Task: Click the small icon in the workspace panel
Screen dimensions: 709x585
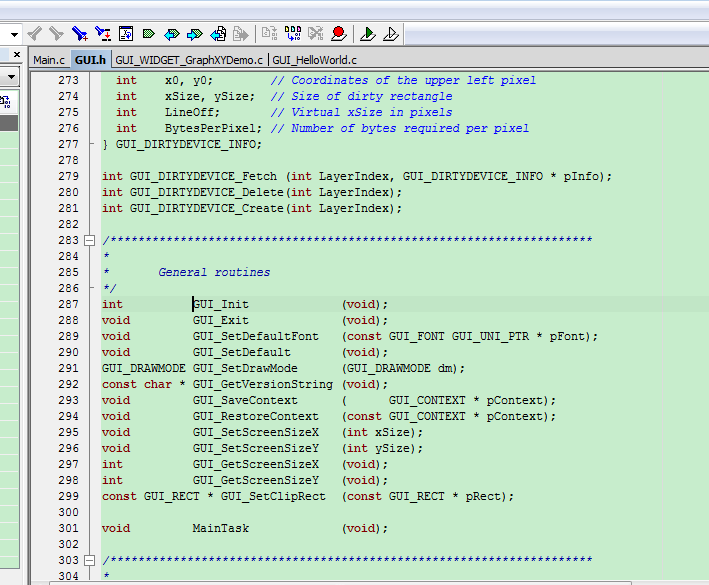Action: 6,102
